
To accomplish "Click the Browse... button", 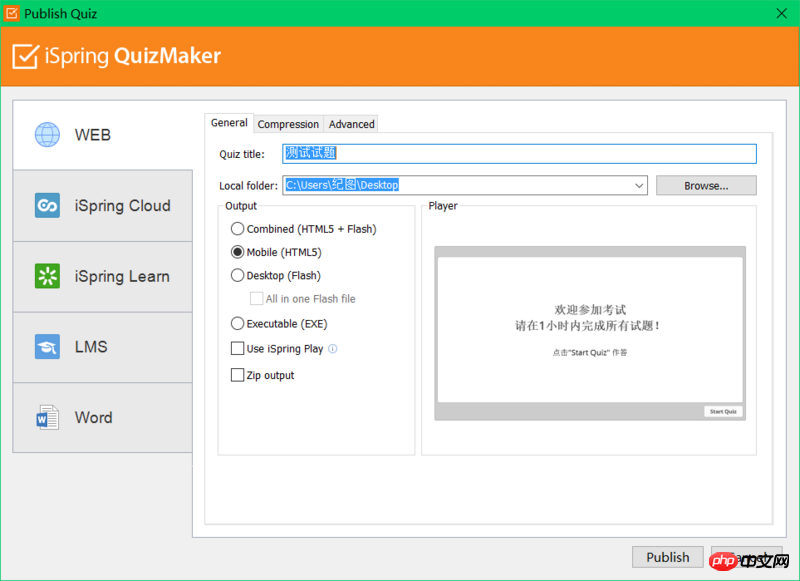I will click(x=706, y=186).
